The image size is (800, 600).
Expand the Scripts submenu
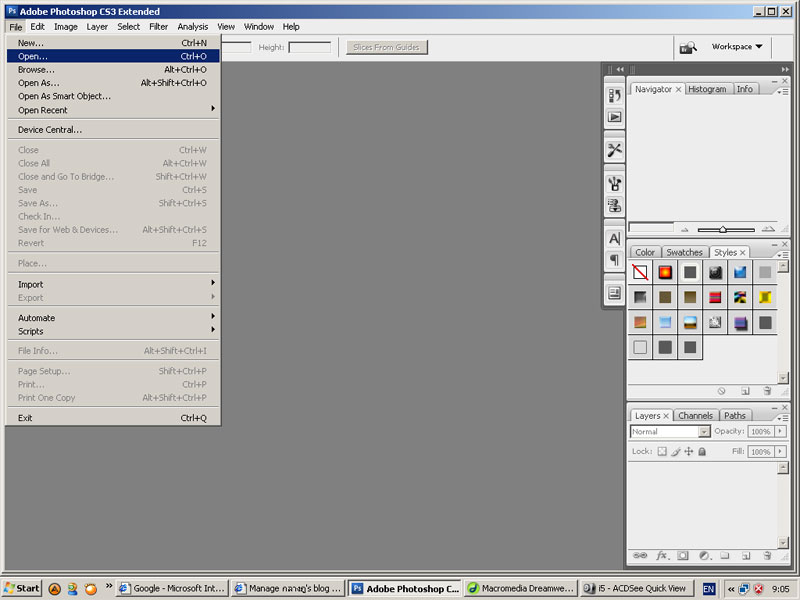113,331
